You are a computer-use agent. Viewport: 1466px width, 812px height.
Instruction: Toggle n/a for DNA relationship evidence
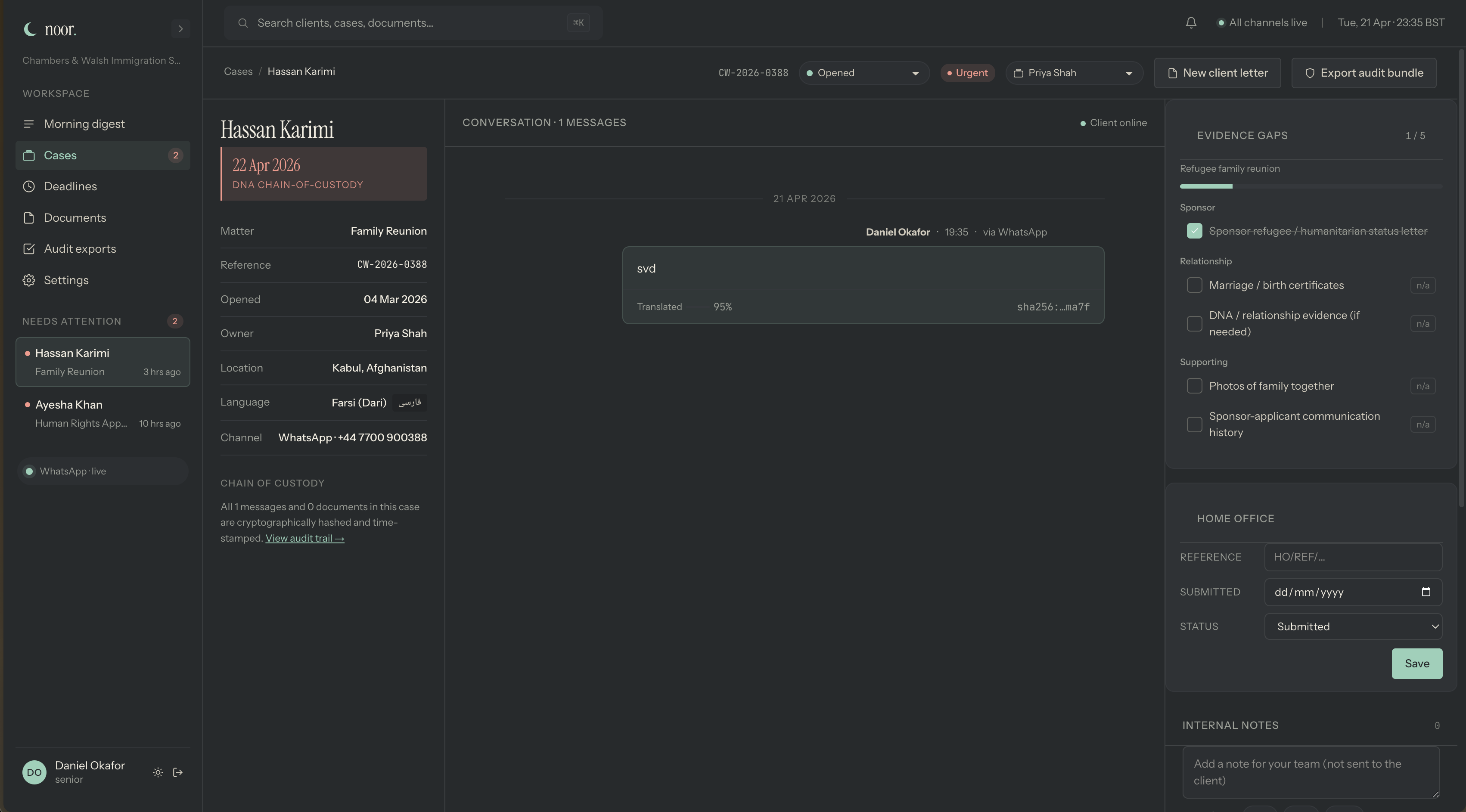[x=1423, y=323]
